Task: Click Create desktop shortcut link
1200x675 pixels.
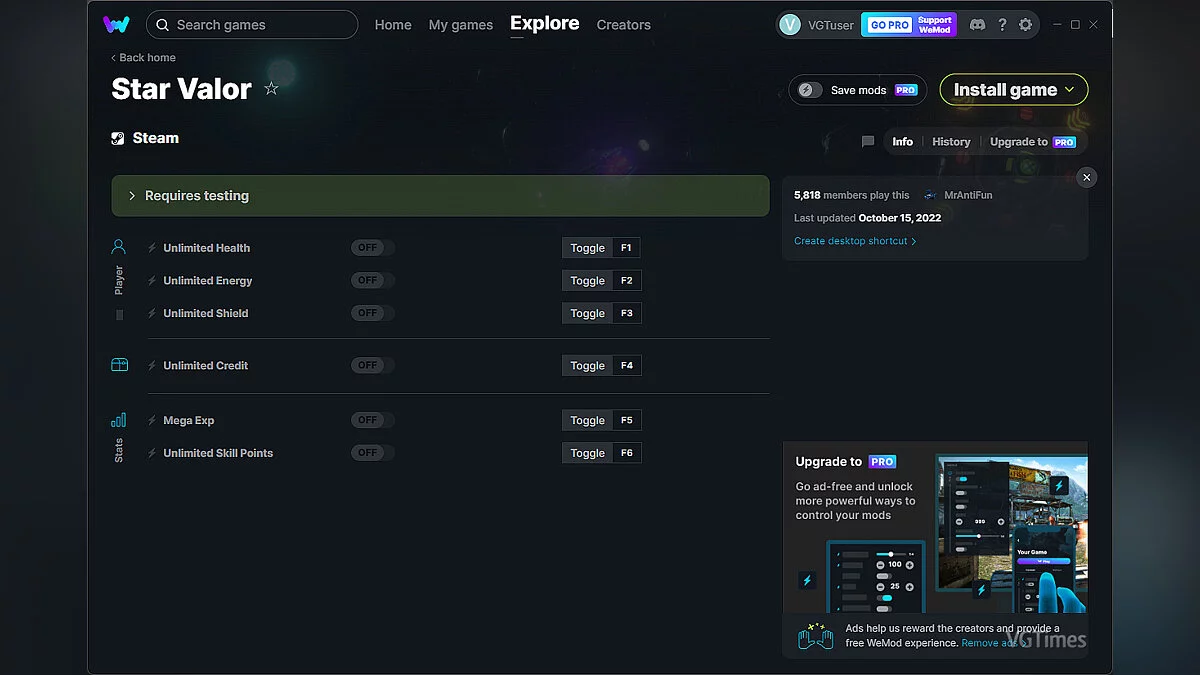Action: pyautogui.click(x=855, y=241)
